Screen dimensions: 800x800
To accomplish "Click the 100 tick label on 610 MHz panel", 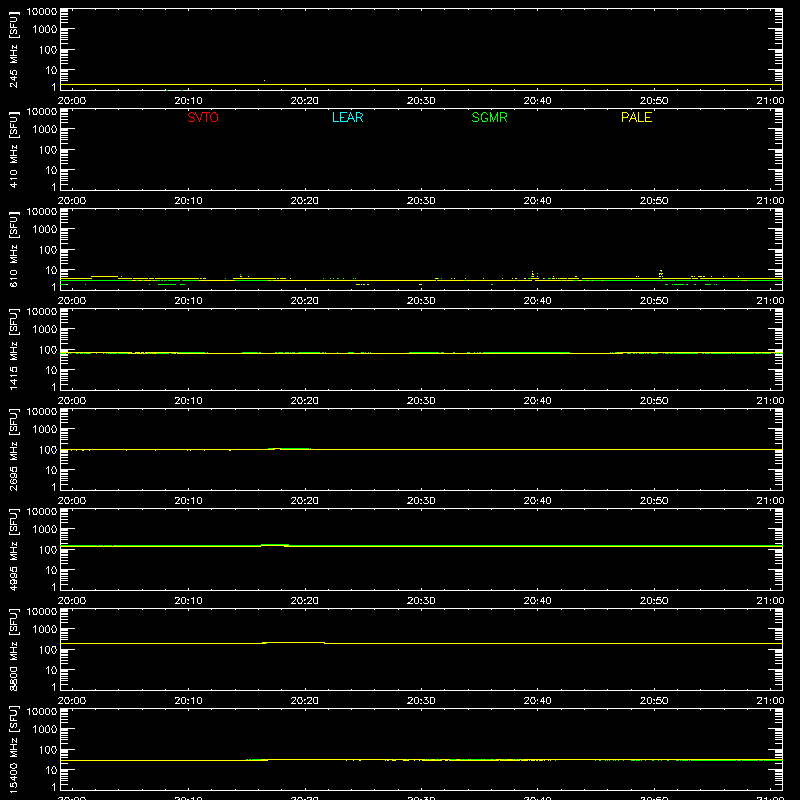I will click(x=48, y=250).
